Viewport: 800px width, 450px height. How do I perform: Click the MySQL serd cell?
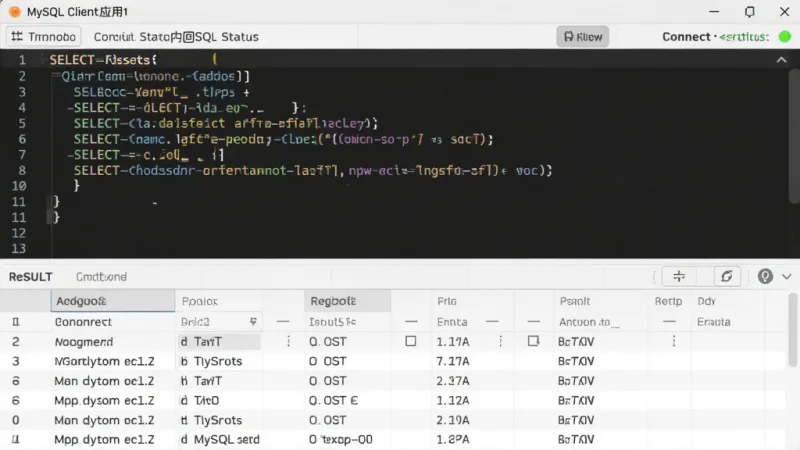pyautogui.click(x=220, y=439)
